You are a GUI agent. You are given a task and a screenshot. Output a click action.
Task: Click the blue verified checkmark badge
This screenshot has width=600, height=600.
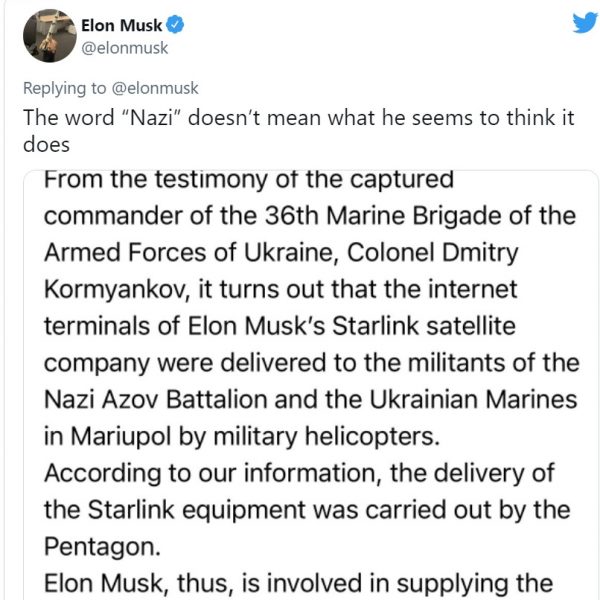[176, 25]
